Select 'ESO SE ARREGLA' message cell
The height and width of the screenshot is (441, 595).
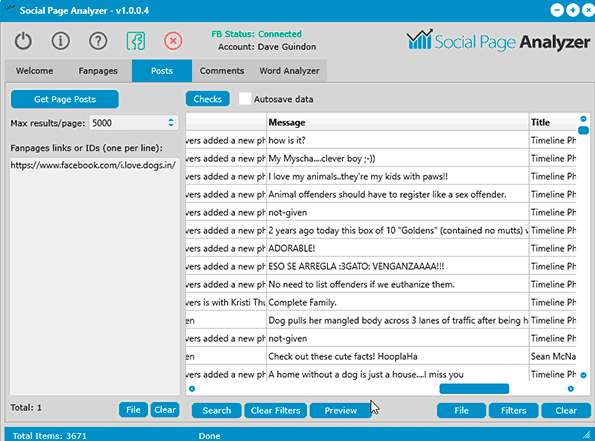pyautogui.click(x=398, y=266)
